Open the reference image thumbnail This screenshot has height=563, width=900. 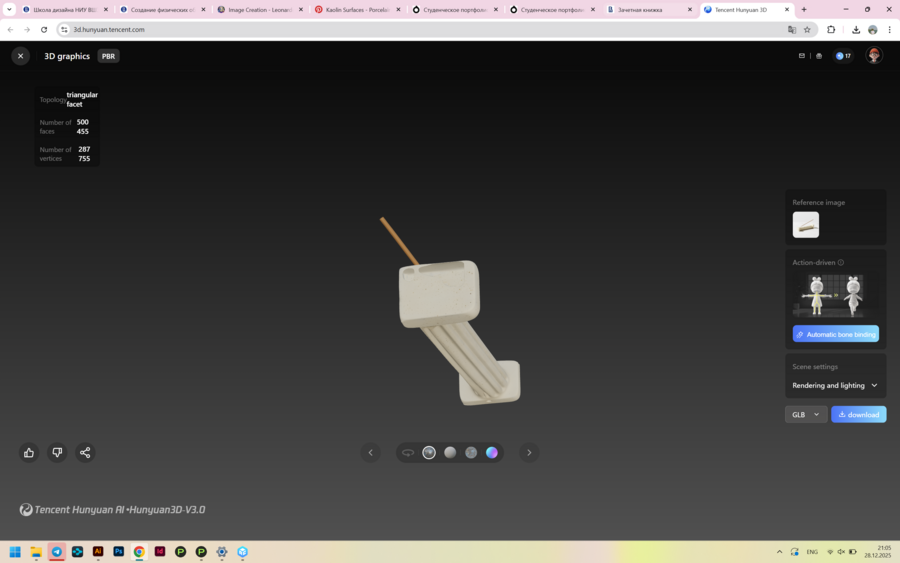pyautogui.click(x=806, y=225)
